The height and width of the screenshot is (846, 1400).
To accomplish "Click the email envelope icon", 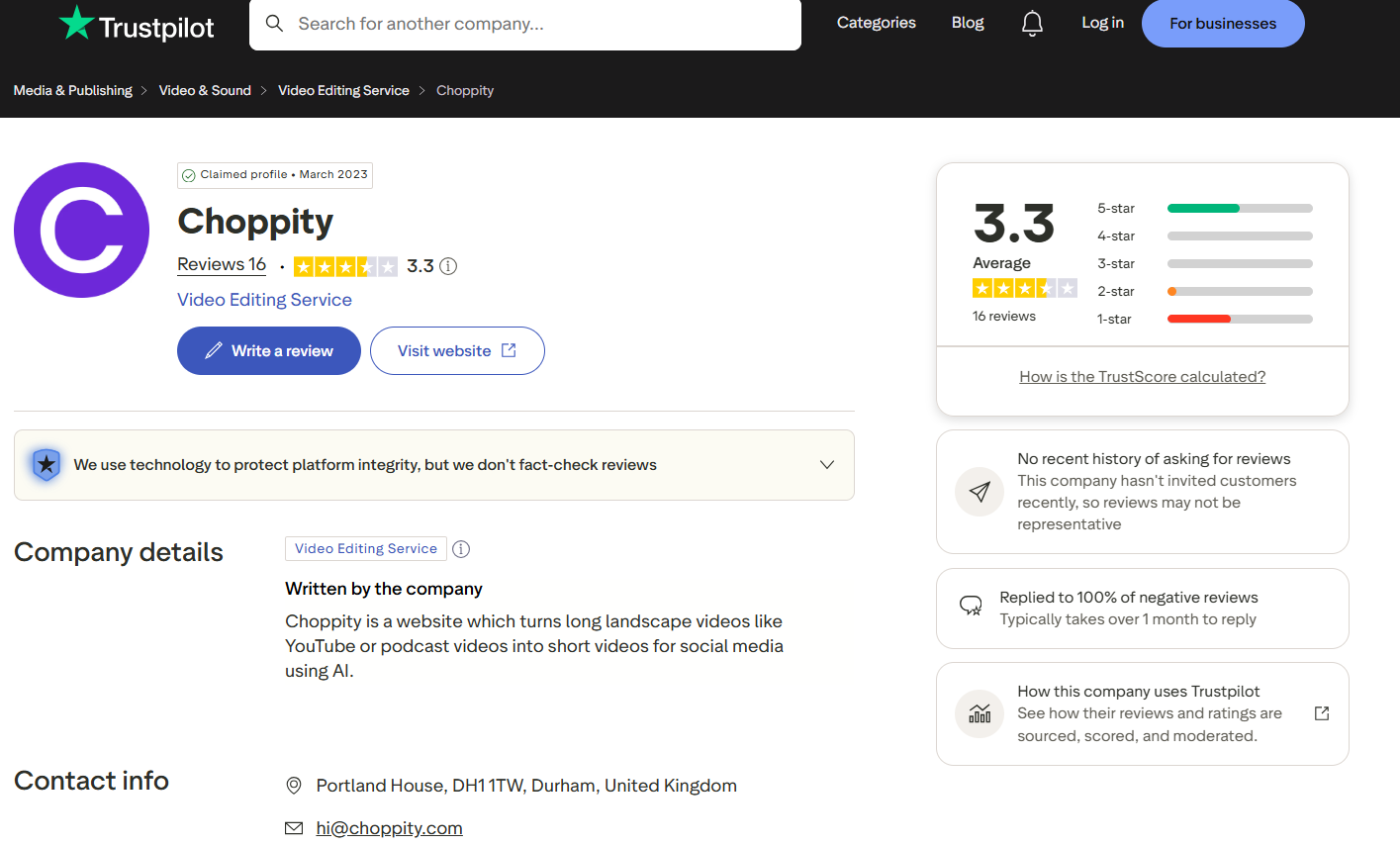I will [294, 828].
